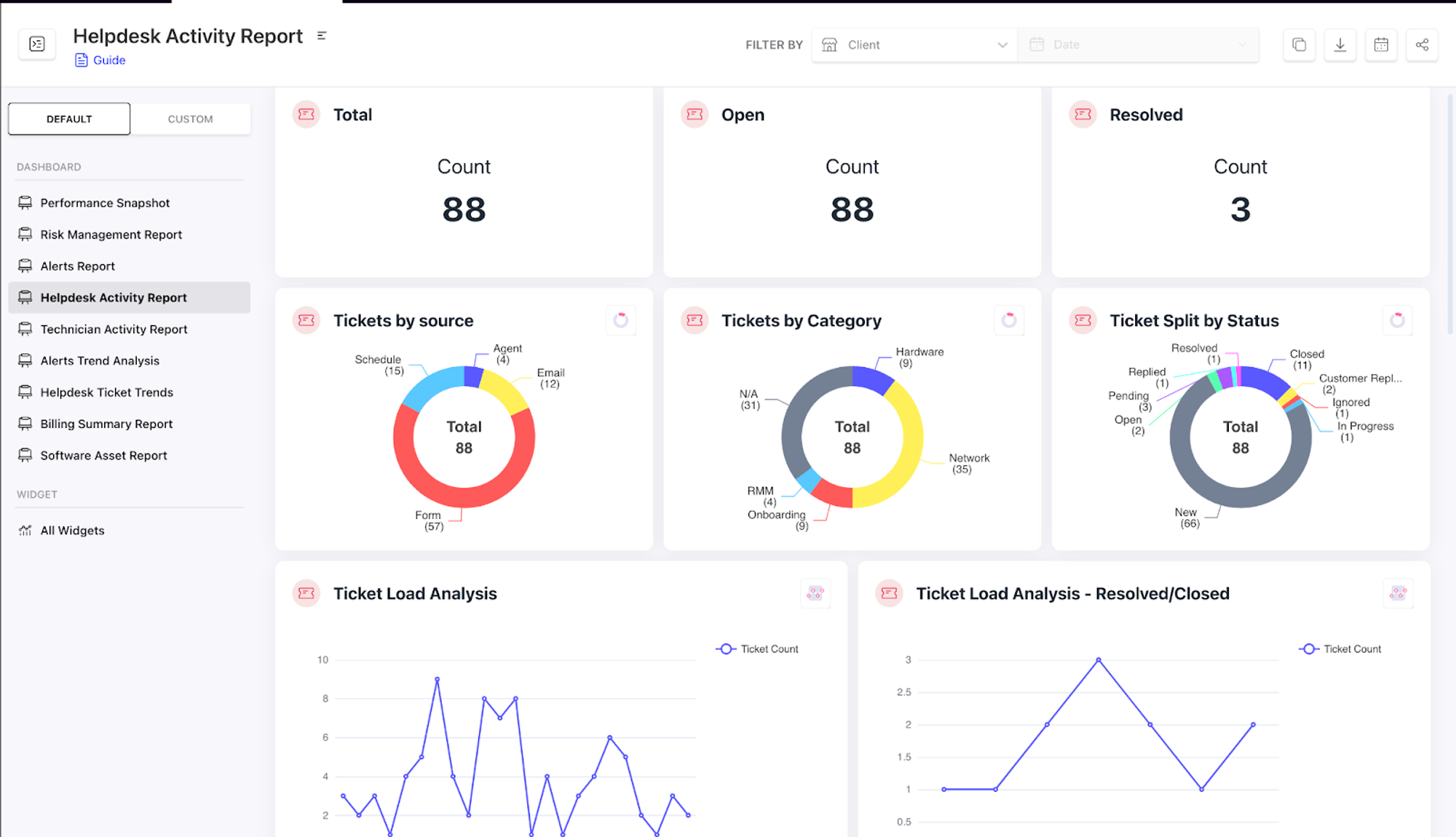The height and width of the screenshot is (837, 1456).
Task: Click the red Form segment of source donut
Action: [464, 497]
